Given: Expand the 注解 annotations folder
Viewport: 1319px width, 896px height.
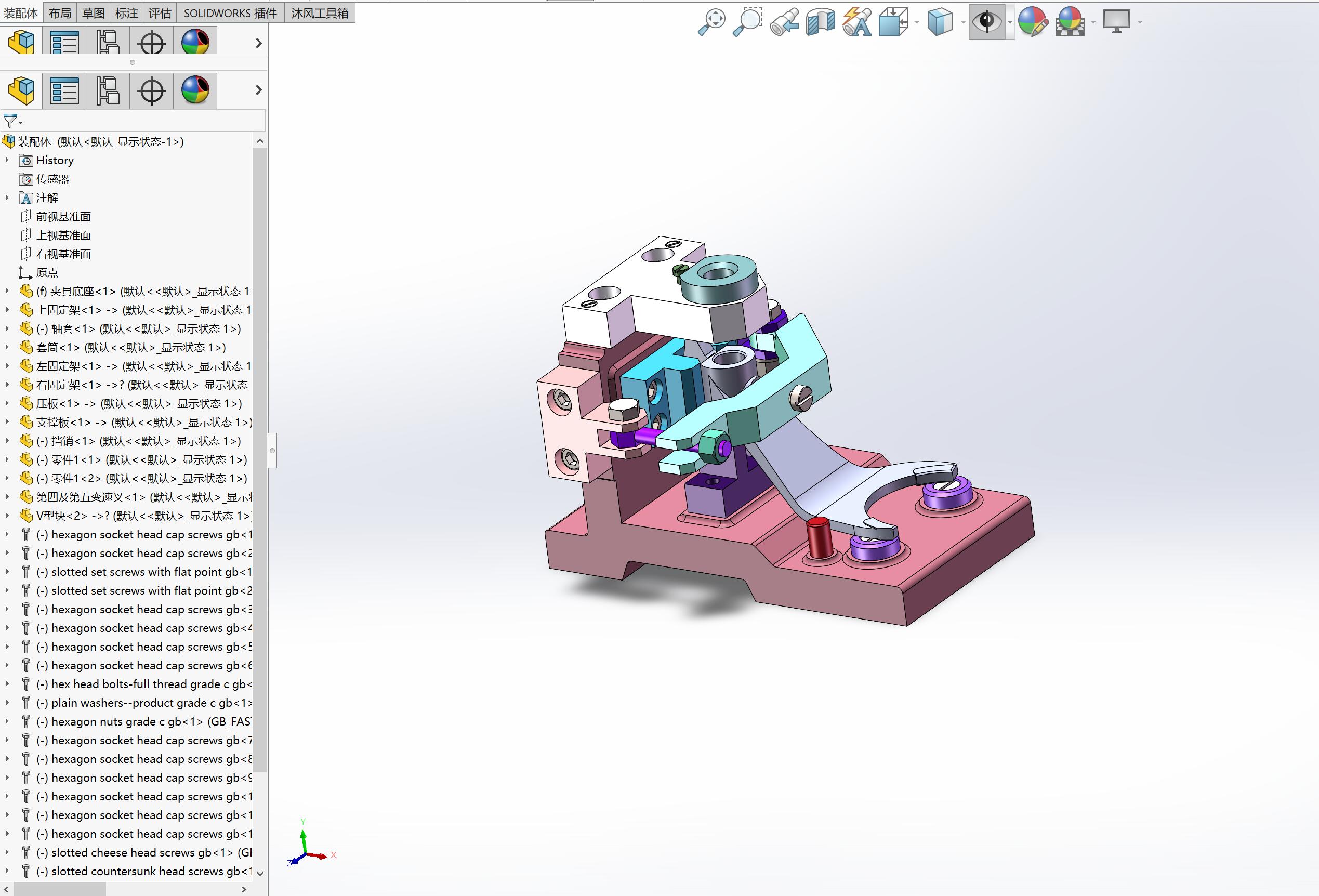Looking at the screenshot, I should tap(7, 198).
